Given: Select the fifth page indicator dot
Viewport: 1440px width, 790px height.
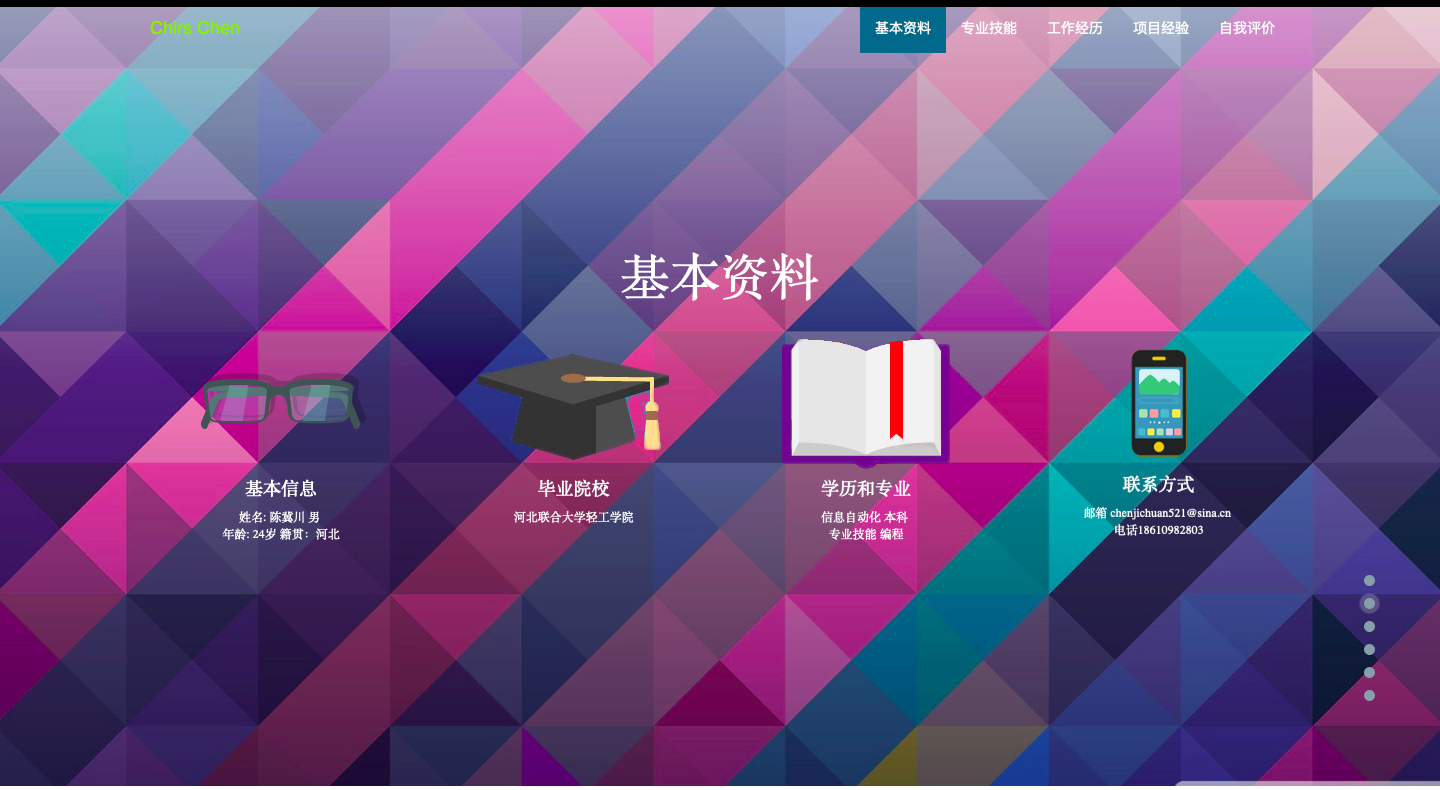Looking at the screenshot, I should coord(1369,673).
